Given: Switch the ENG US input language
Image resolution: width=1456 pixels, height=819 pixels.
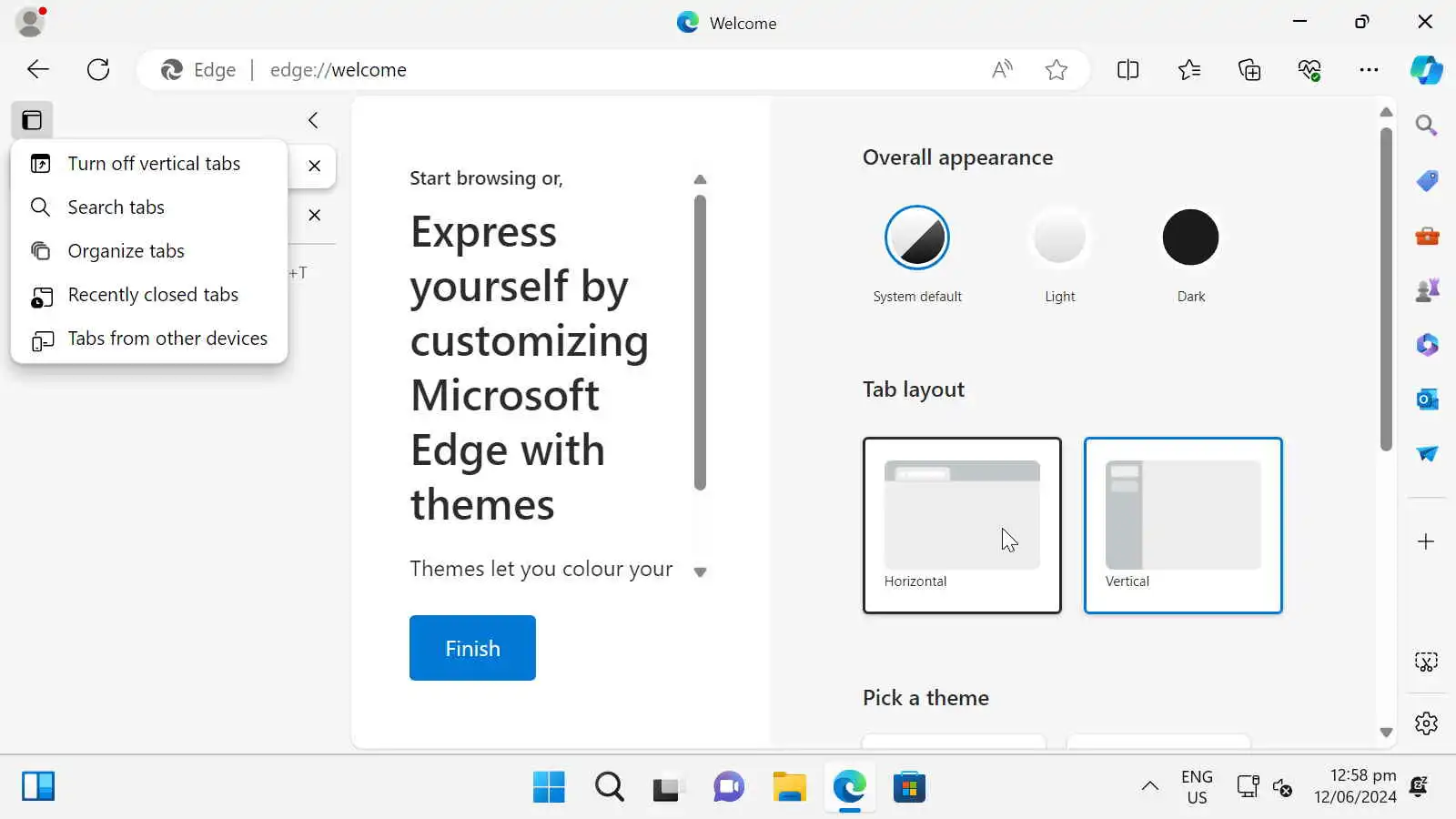Looking at the screenshot, I should [1197, 787].
